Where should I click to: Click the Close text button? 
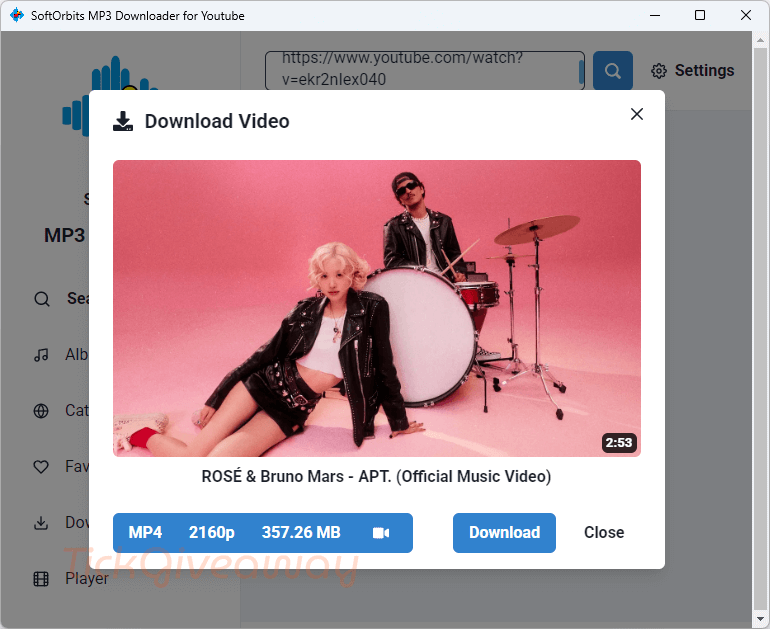coord(604,533)
